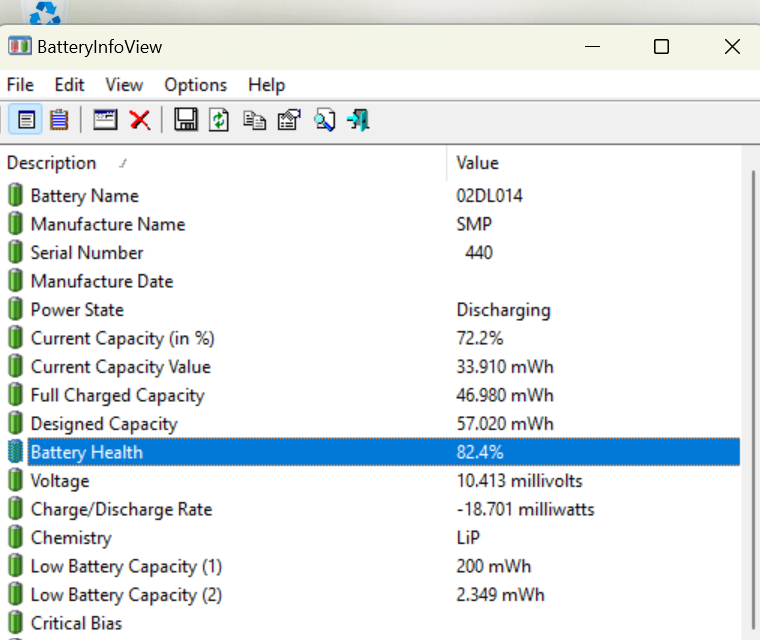
Task: Click the Exit door toolbar icon
Action: (x=359, y=120)
